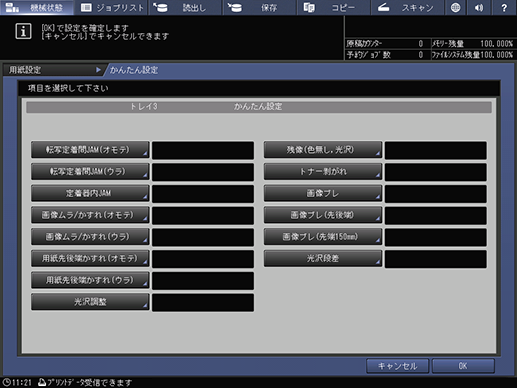Click the 予約ジョブ数 reserved jobs label
Screen dimensions: 517x388
coord(369,55)
